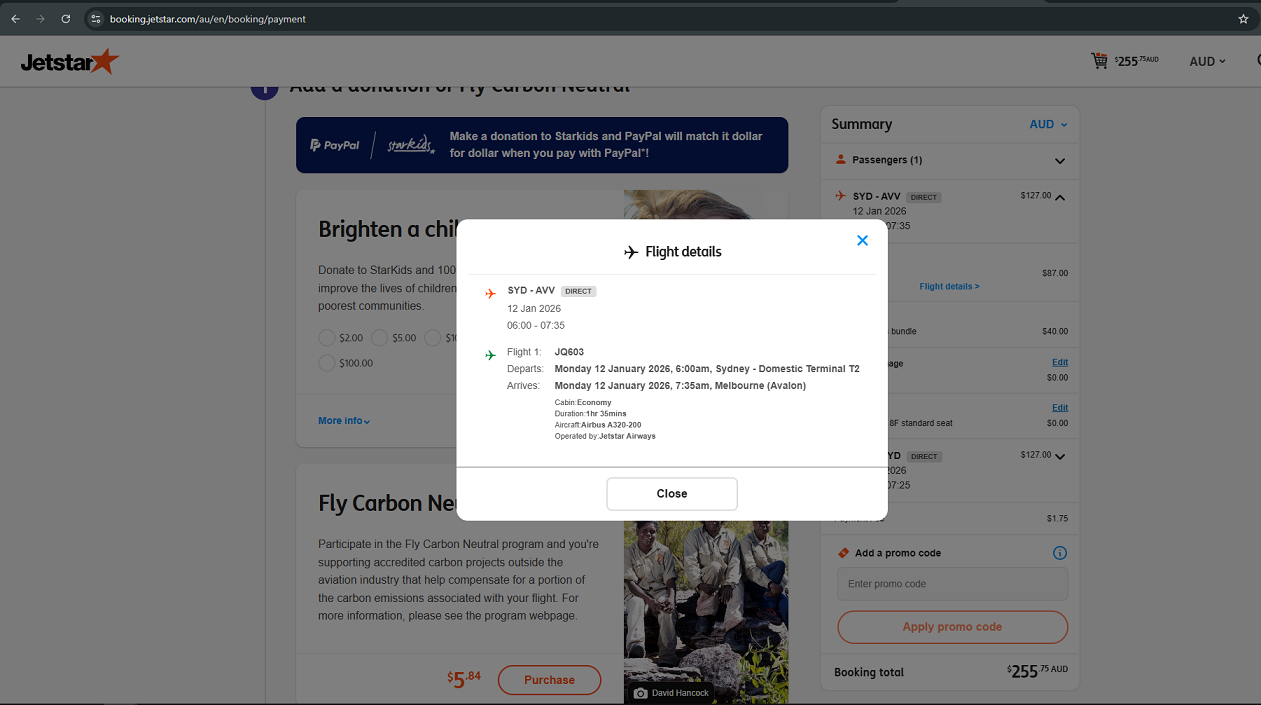Click the promo code tag icon

coord(843,553)
